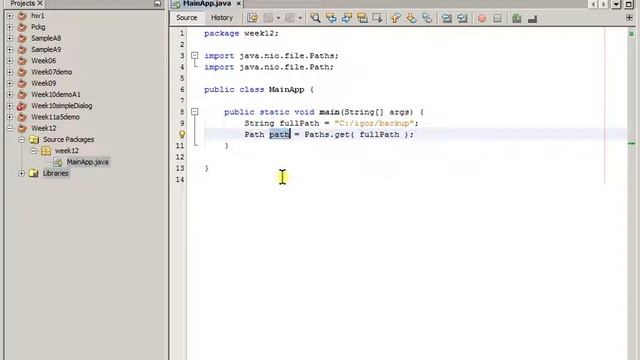
Task: Click the Find Previous Occurrence icon
Action: click(x=331, y=18)
